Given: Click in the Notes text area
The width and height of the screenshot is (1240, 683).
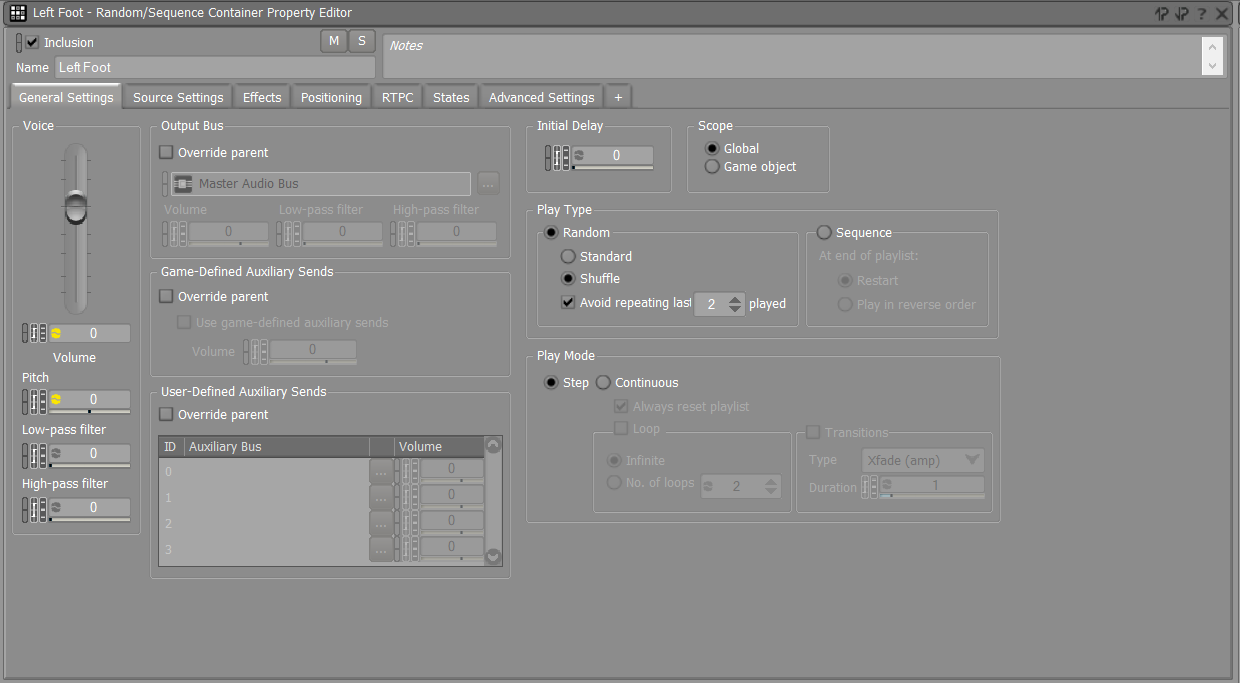Looking at the screenshot, I should click(793, 56).
